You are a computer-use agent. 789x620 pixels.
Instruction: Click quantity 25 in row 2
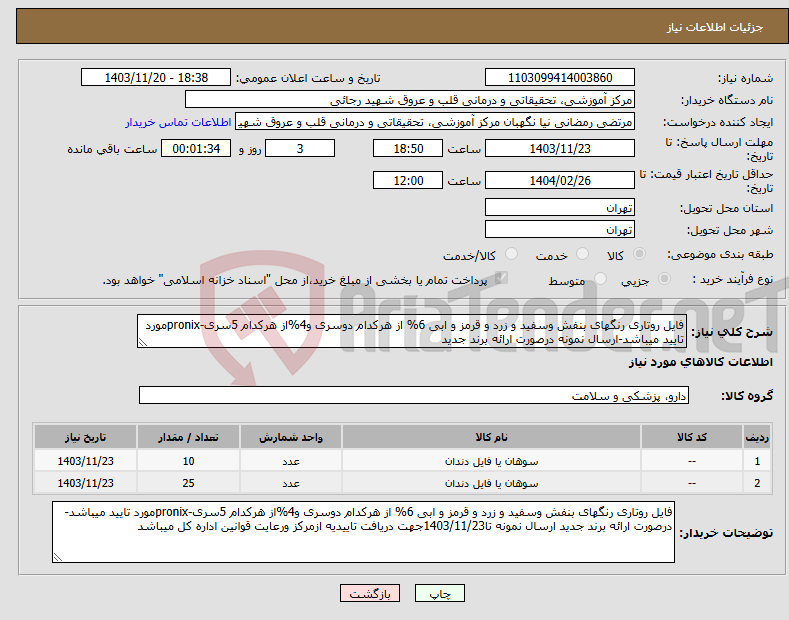[188, 483]
